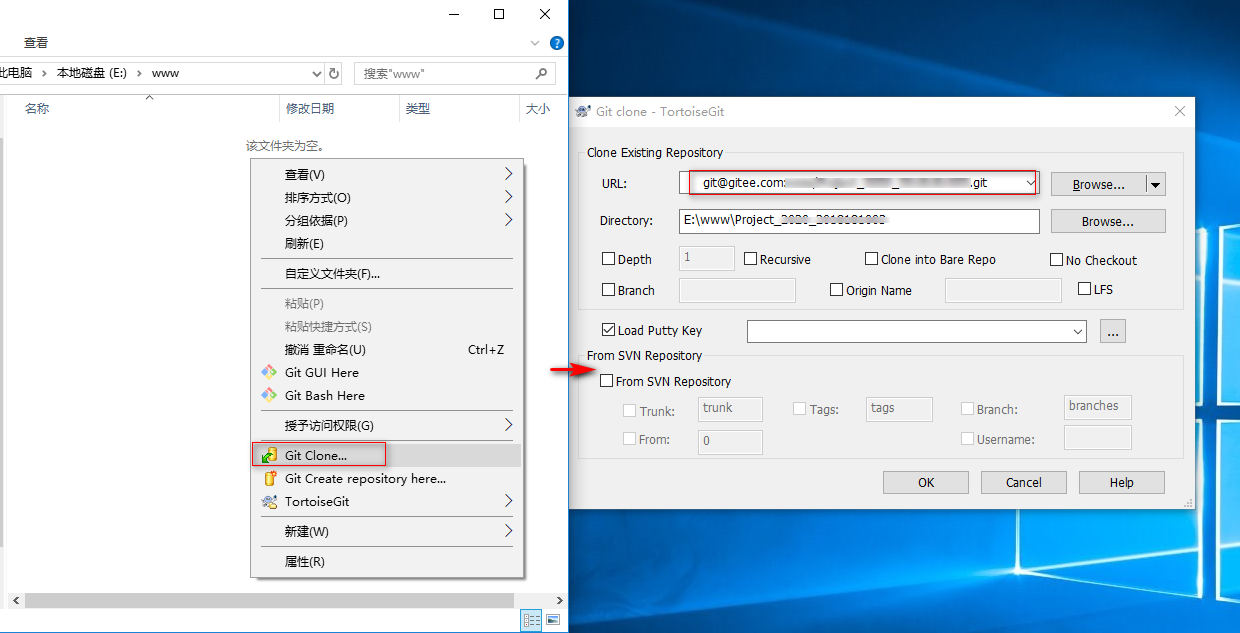1240x633 pixels.
Task: Open 分组依据(P) in context menu
Action: 386,220
